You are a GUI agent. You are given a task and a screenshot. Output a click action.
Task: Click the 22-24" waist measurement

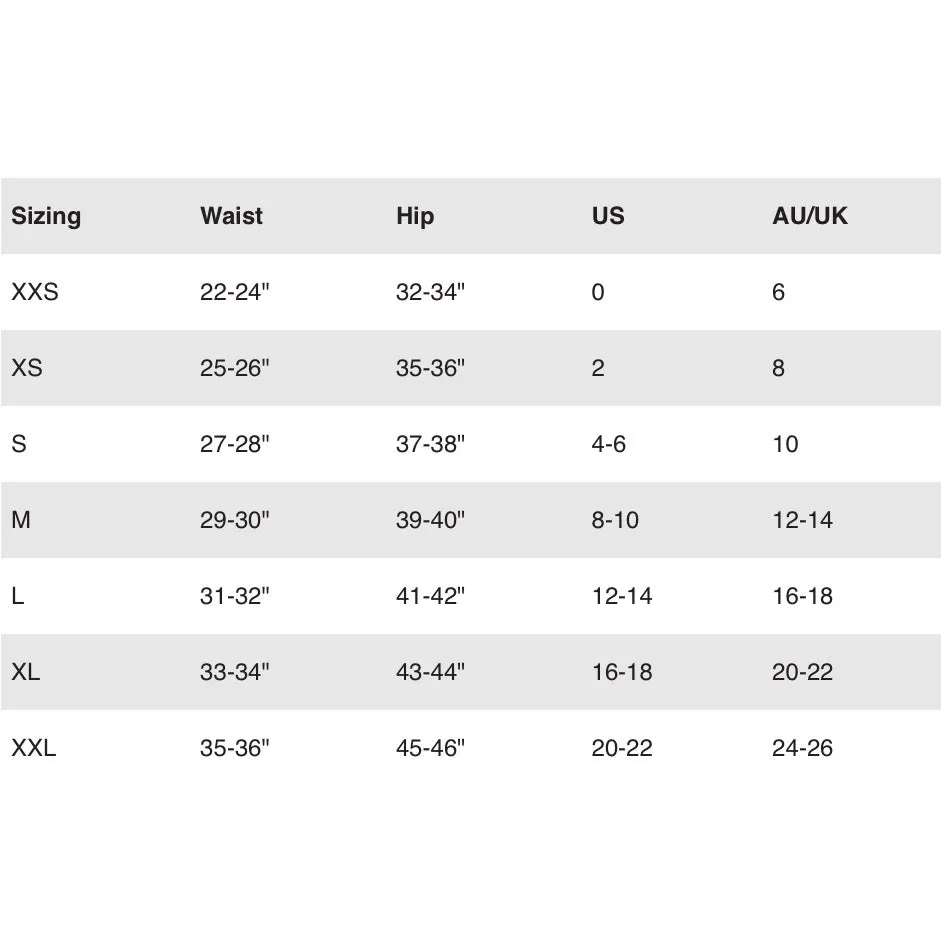pos(235,292)
